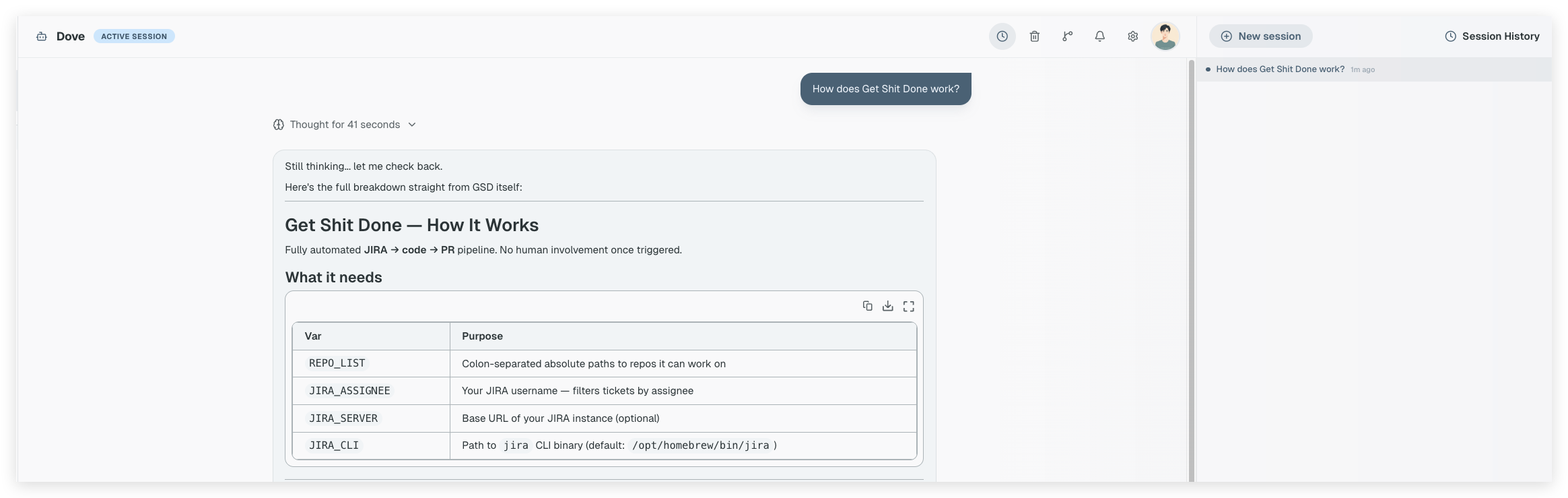Screen dimensions: 1568x498
Task: Download the table with download icon
Action: pyautogui.click(x=888, y=306)
